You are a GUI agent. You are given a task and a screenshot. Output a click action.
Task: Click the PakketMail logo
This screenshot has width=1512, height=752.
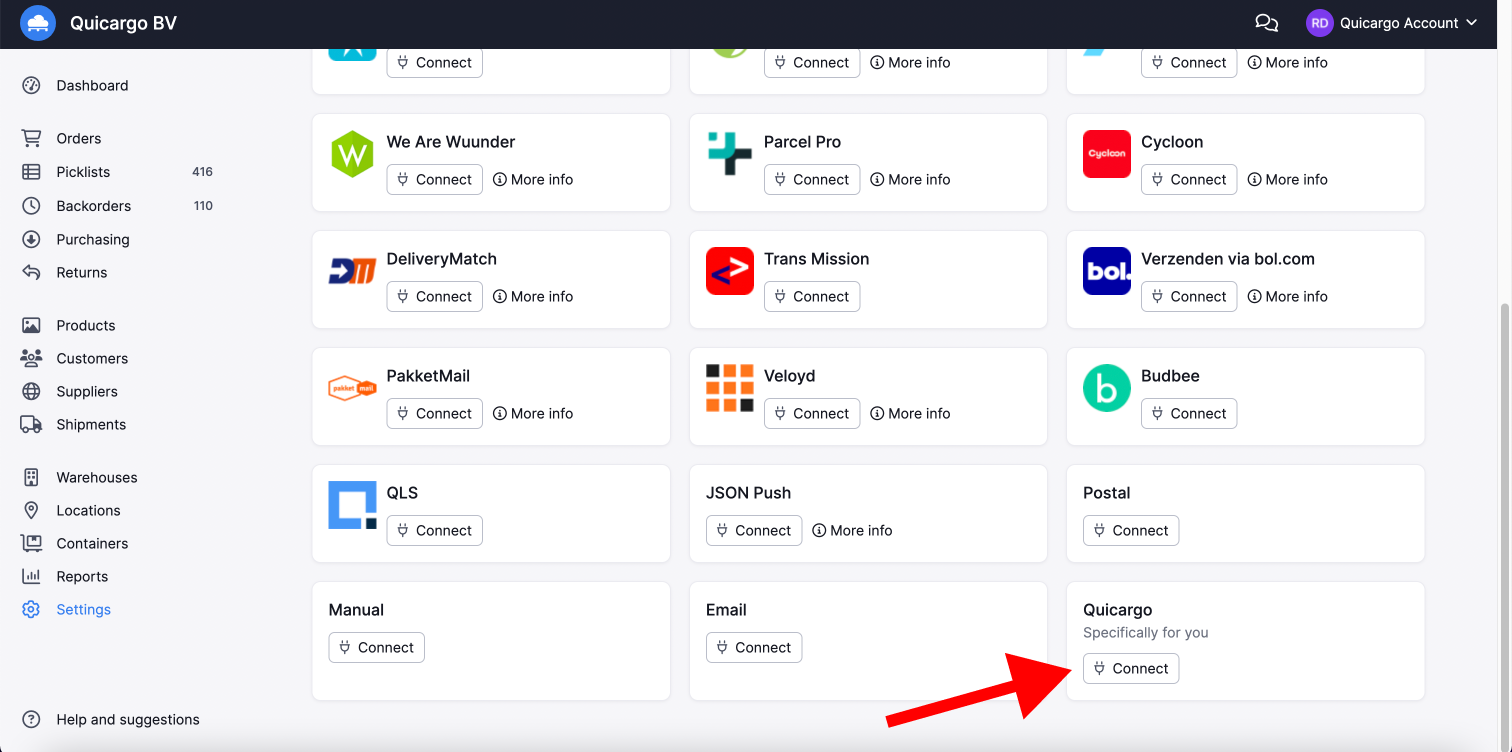(x=352, y=388)
